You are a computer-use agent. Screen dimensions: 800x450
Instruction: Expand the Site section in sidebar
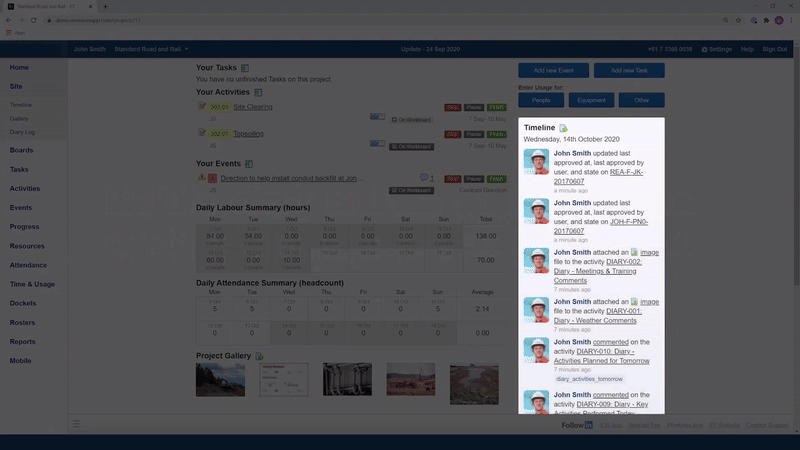[x=16, y=87]
